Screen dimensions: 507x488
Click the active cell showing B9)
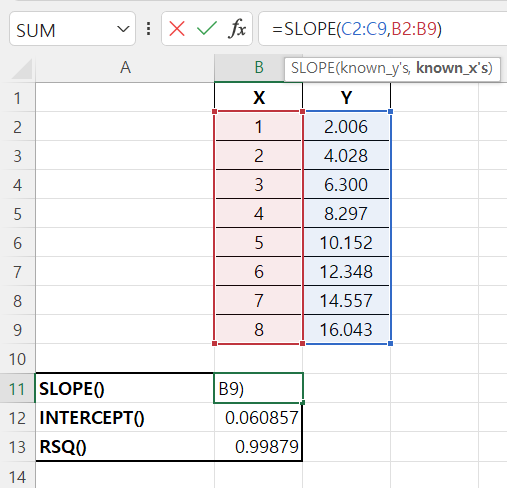[258, 388]
